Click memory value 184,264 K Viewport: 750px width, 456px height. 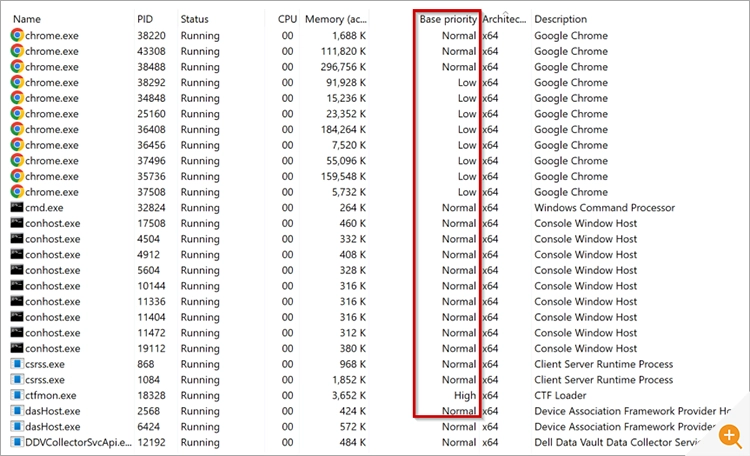343,130
